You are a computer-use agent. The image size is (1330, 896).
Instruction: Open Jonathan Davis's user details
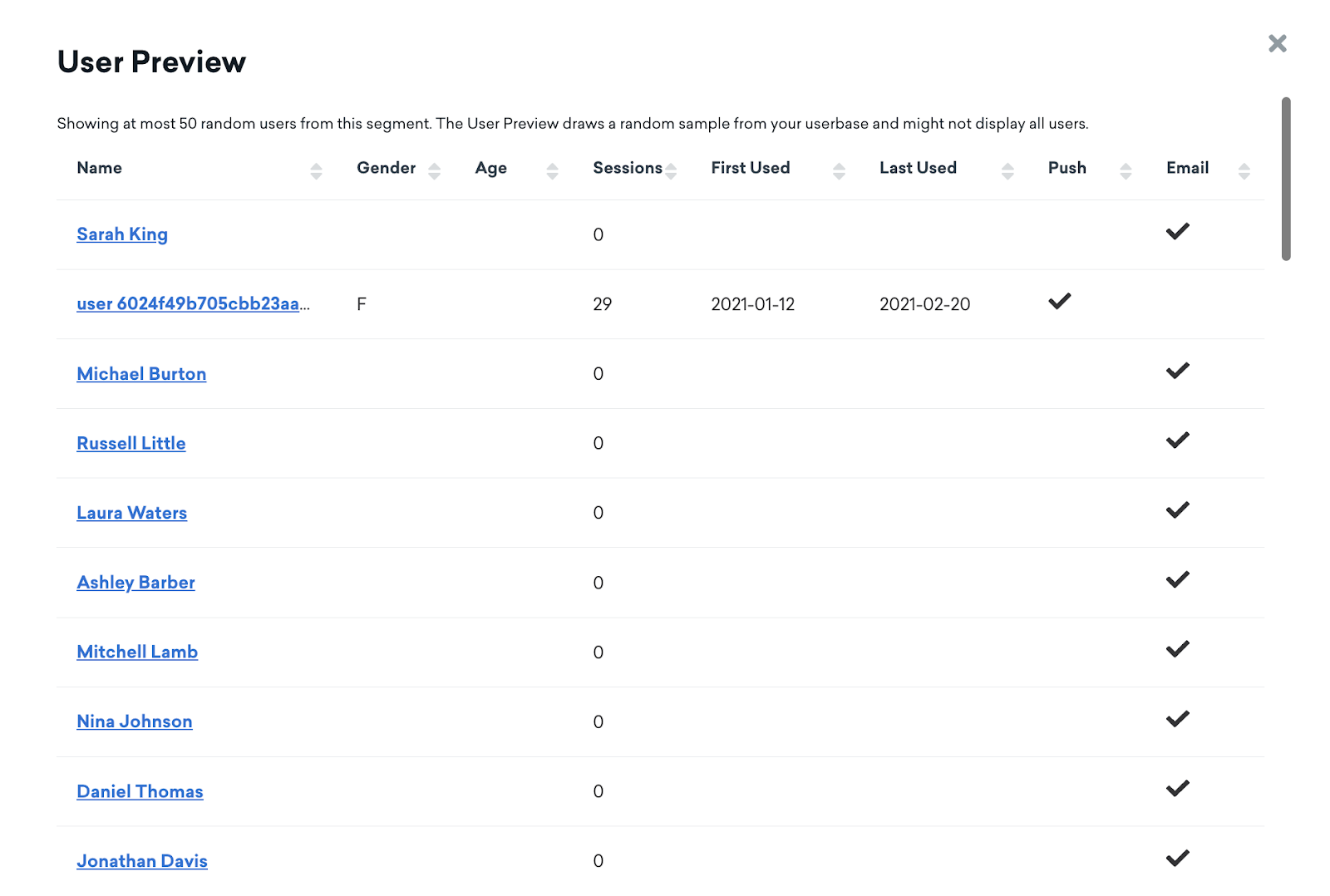point(141,861)
